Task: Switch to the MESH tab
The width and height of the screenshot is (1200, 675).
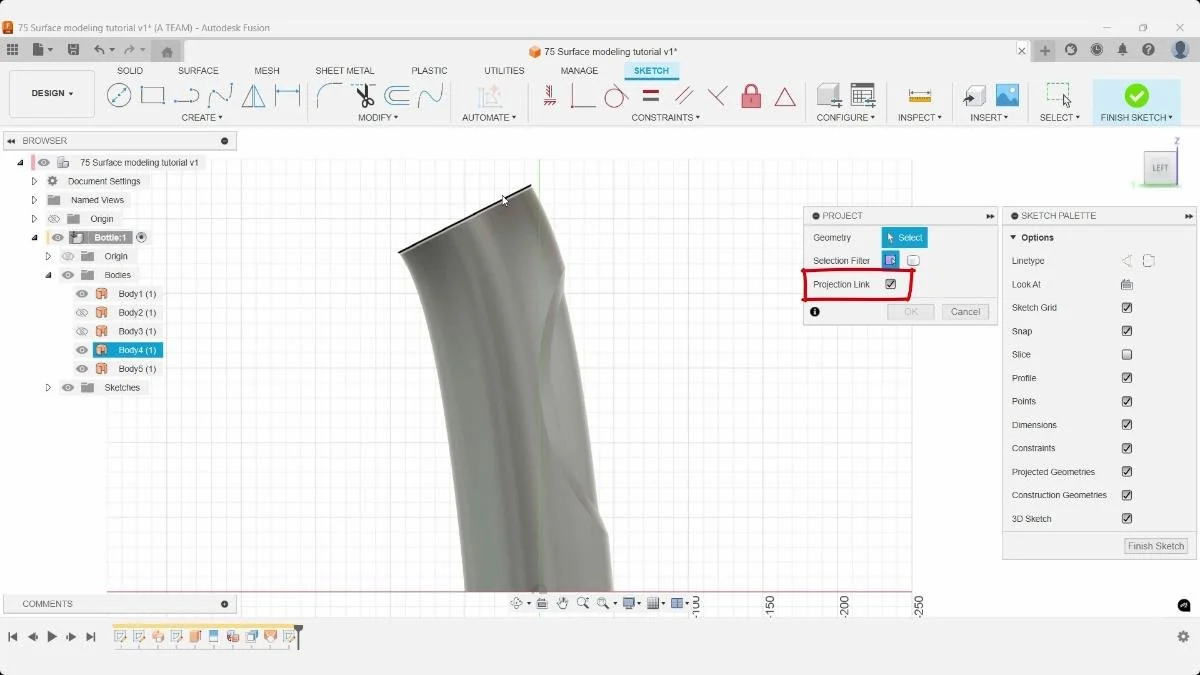Action: [267, 71]
